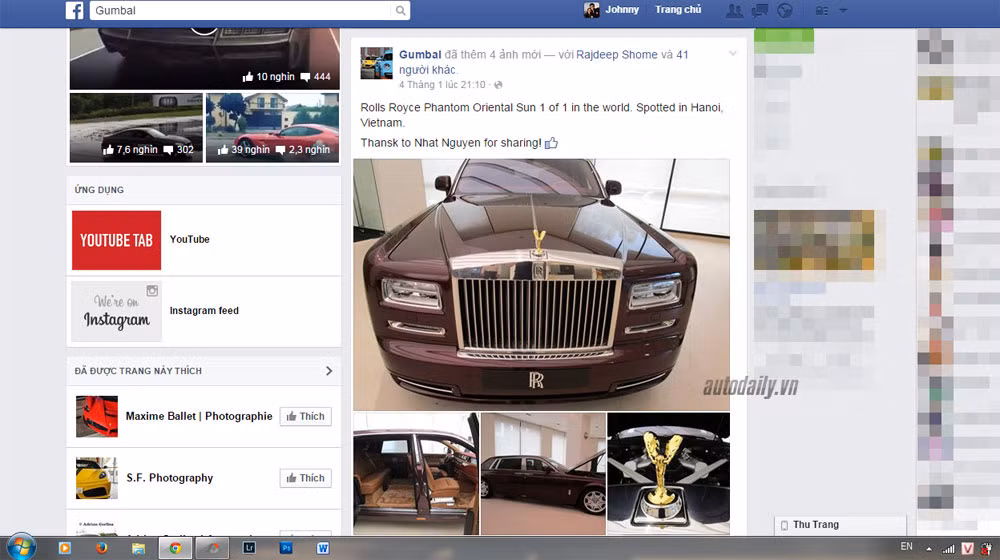This screenshot has height=560, width=1000.
Task: Open the YOUTUBE TAB app tile
Action: [116, 240]
